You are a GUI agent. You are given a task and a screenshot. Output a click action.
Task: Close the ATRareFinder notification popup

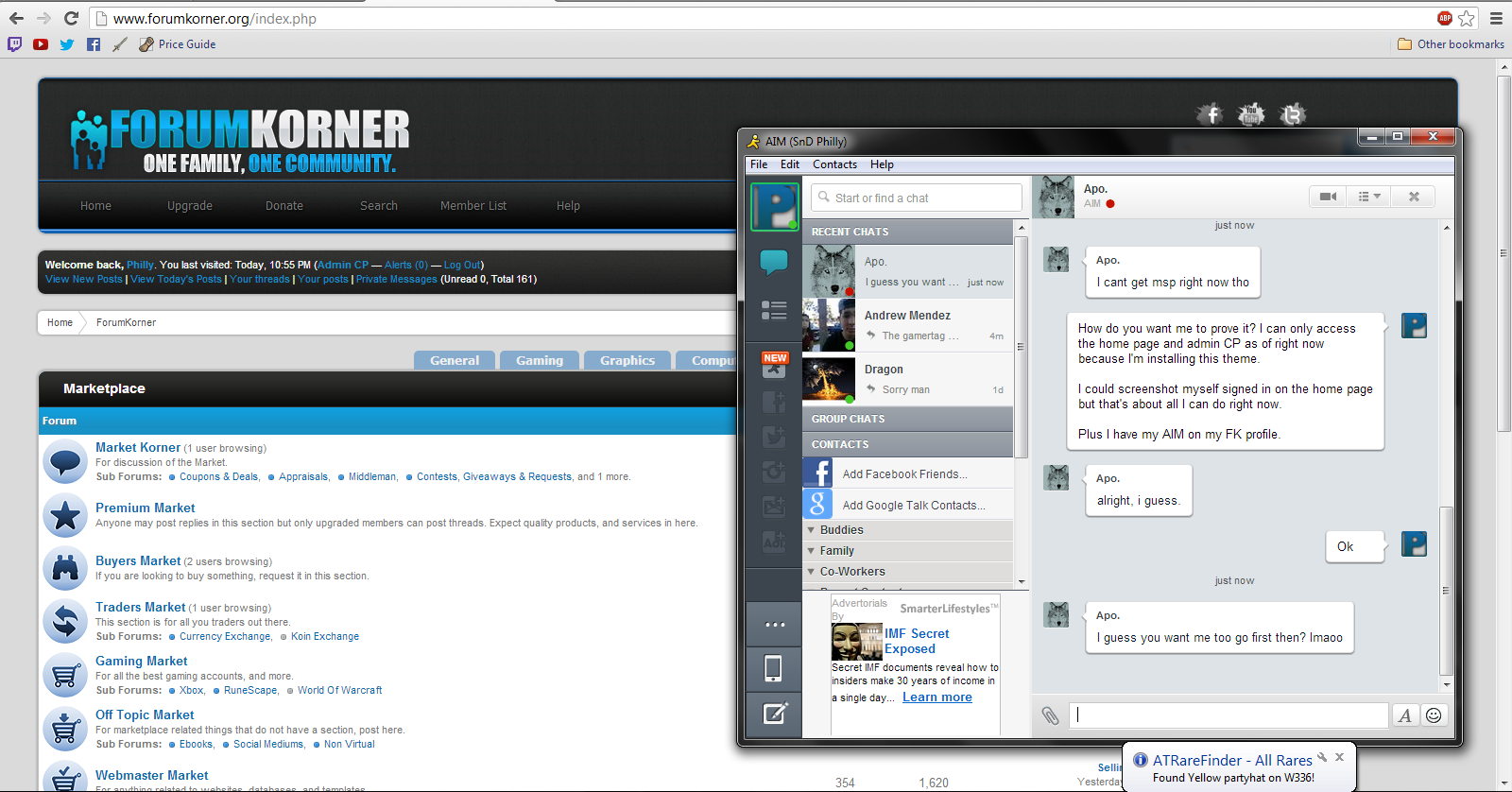point(1339,757)
